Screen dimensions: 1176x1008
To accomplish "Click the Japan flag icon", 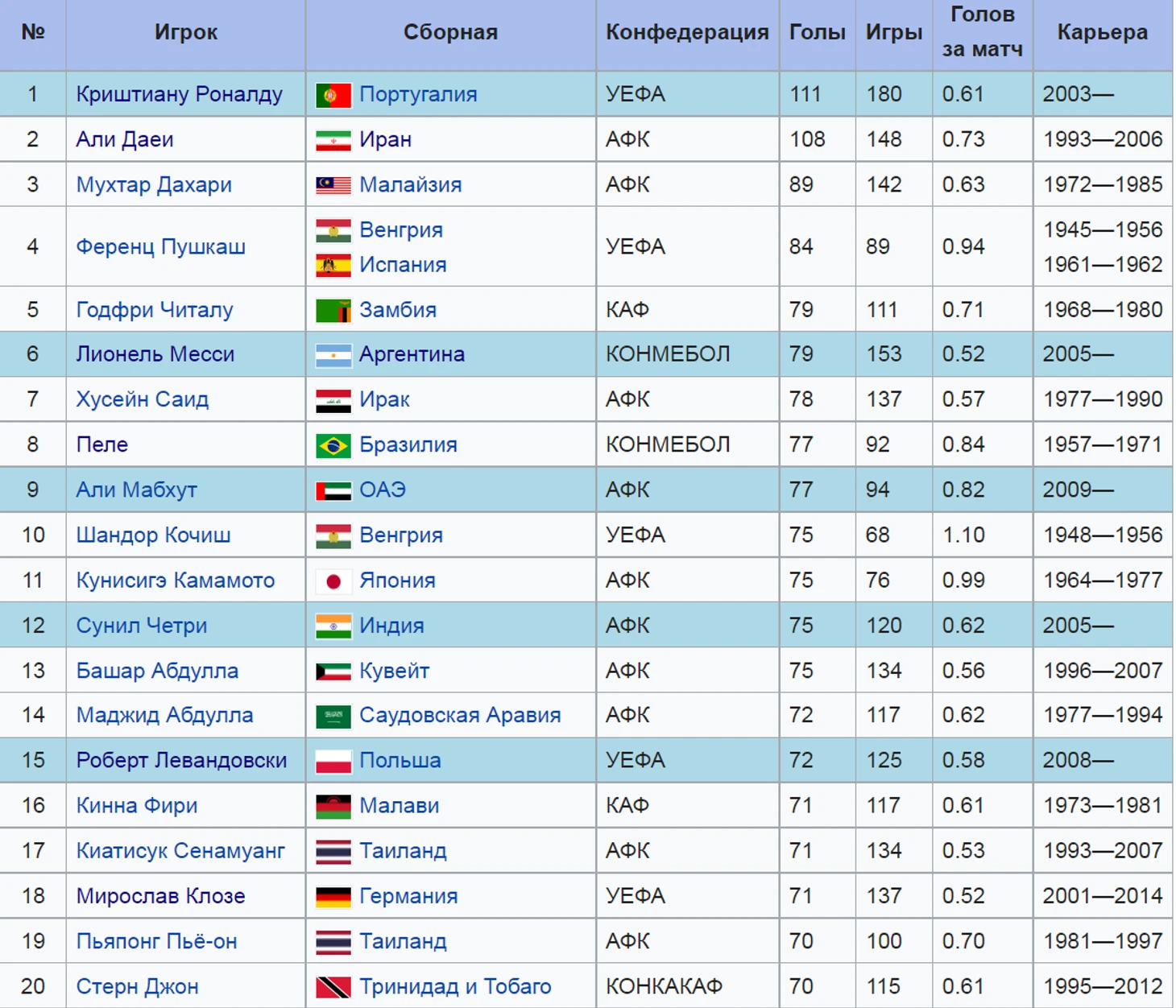I will click(x=333, y=581).
